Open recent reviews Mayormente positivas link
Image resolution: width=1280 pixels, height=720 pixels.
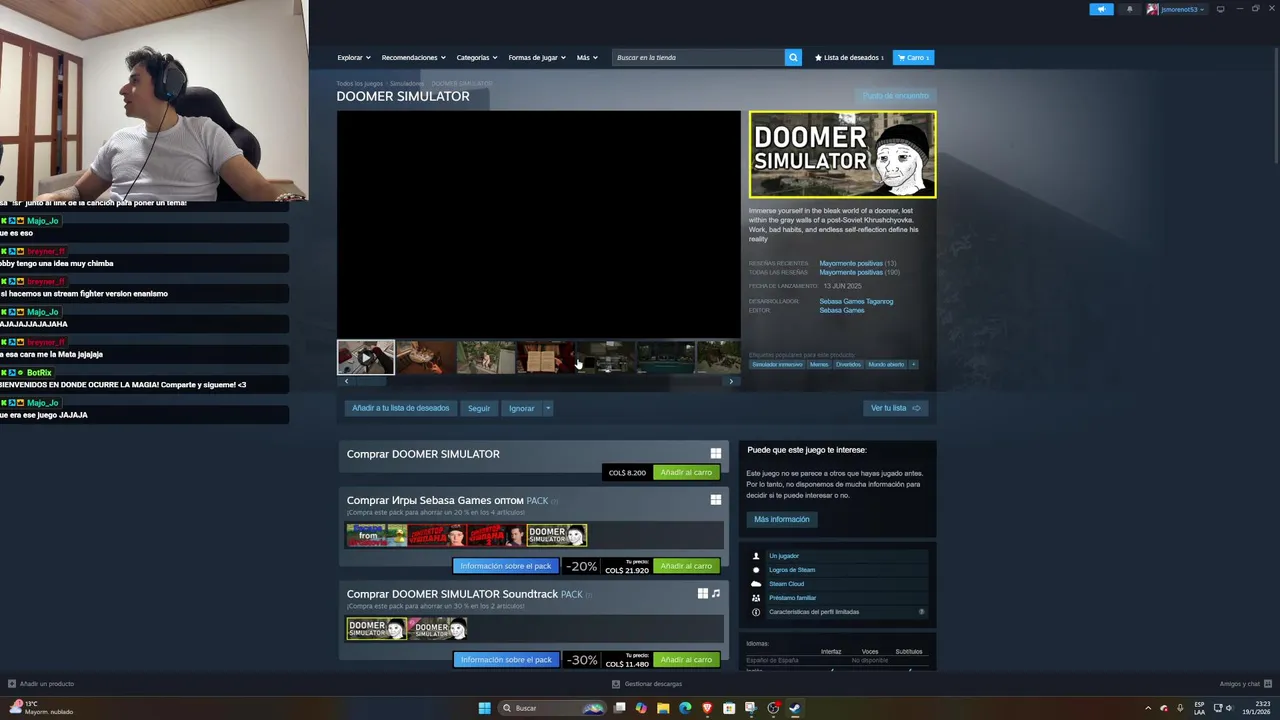[x=851, y=263]
